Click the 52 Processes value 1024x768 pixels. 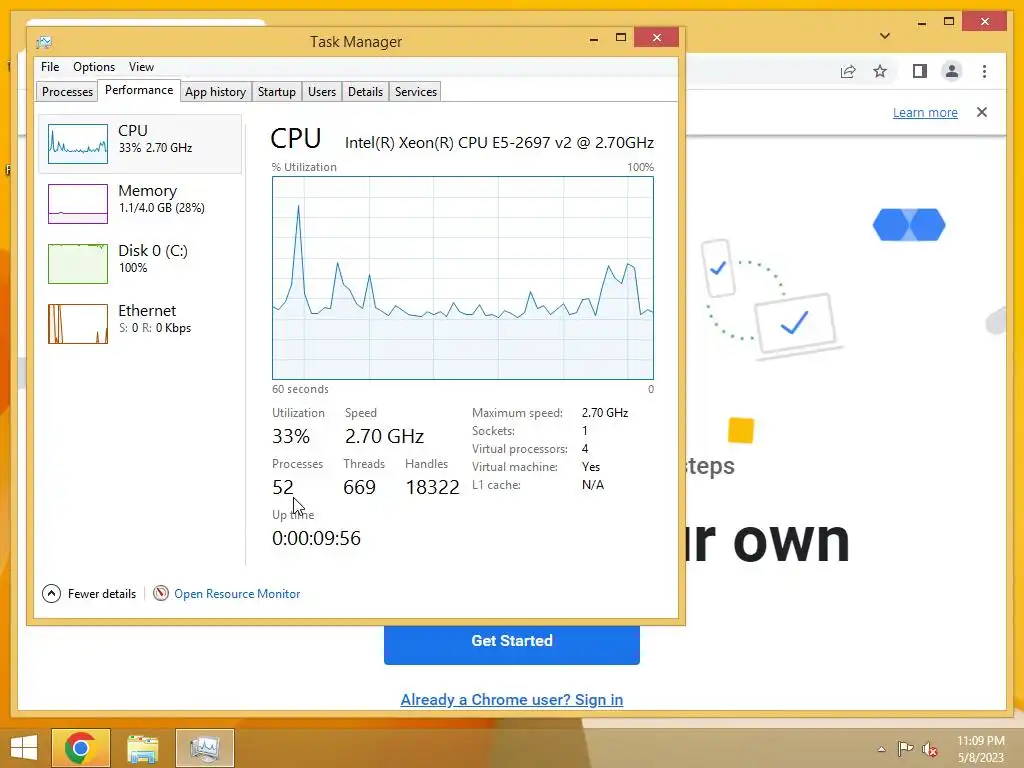click(283, 487)
